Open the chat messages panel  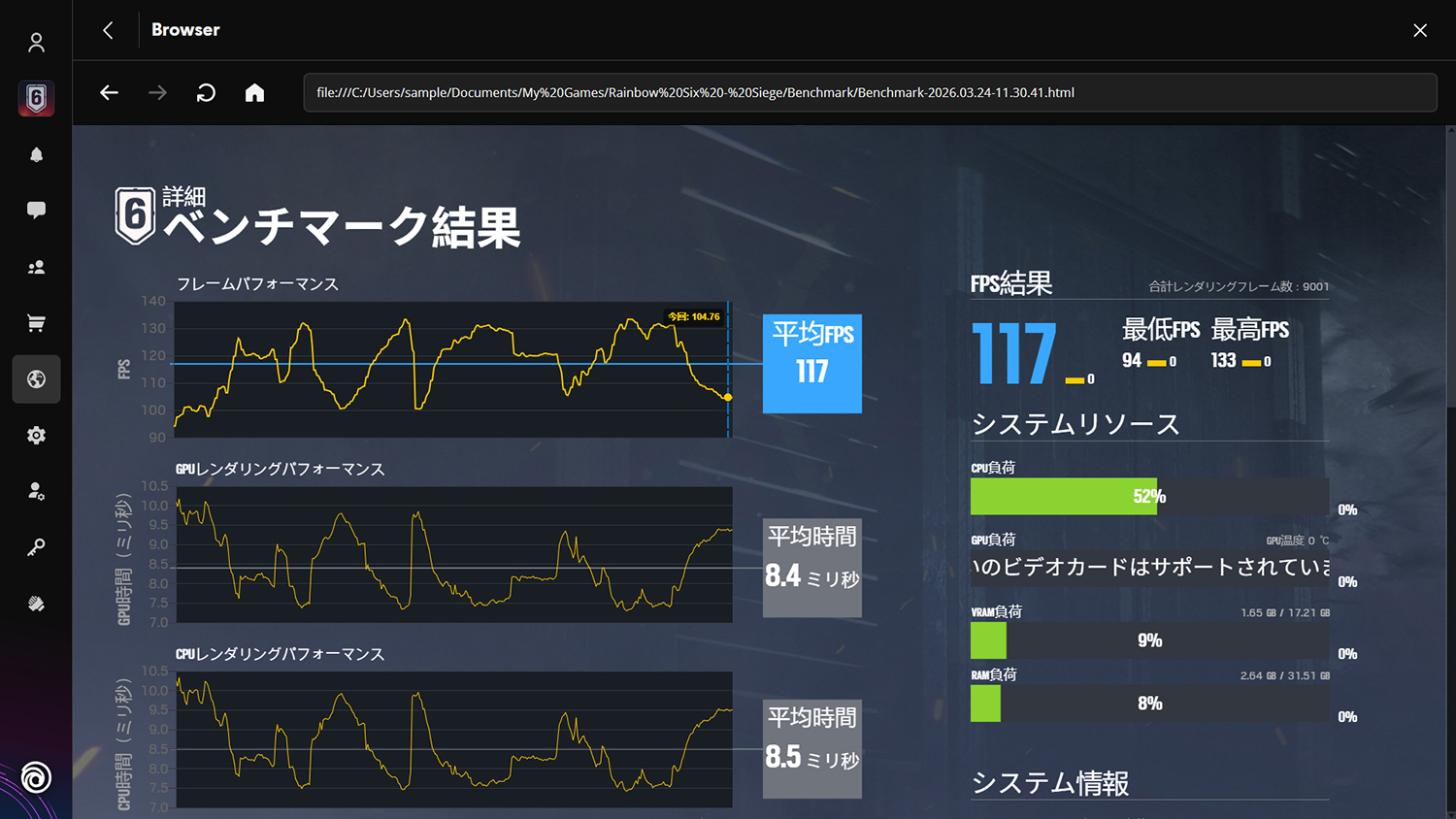tap(36, 210)
